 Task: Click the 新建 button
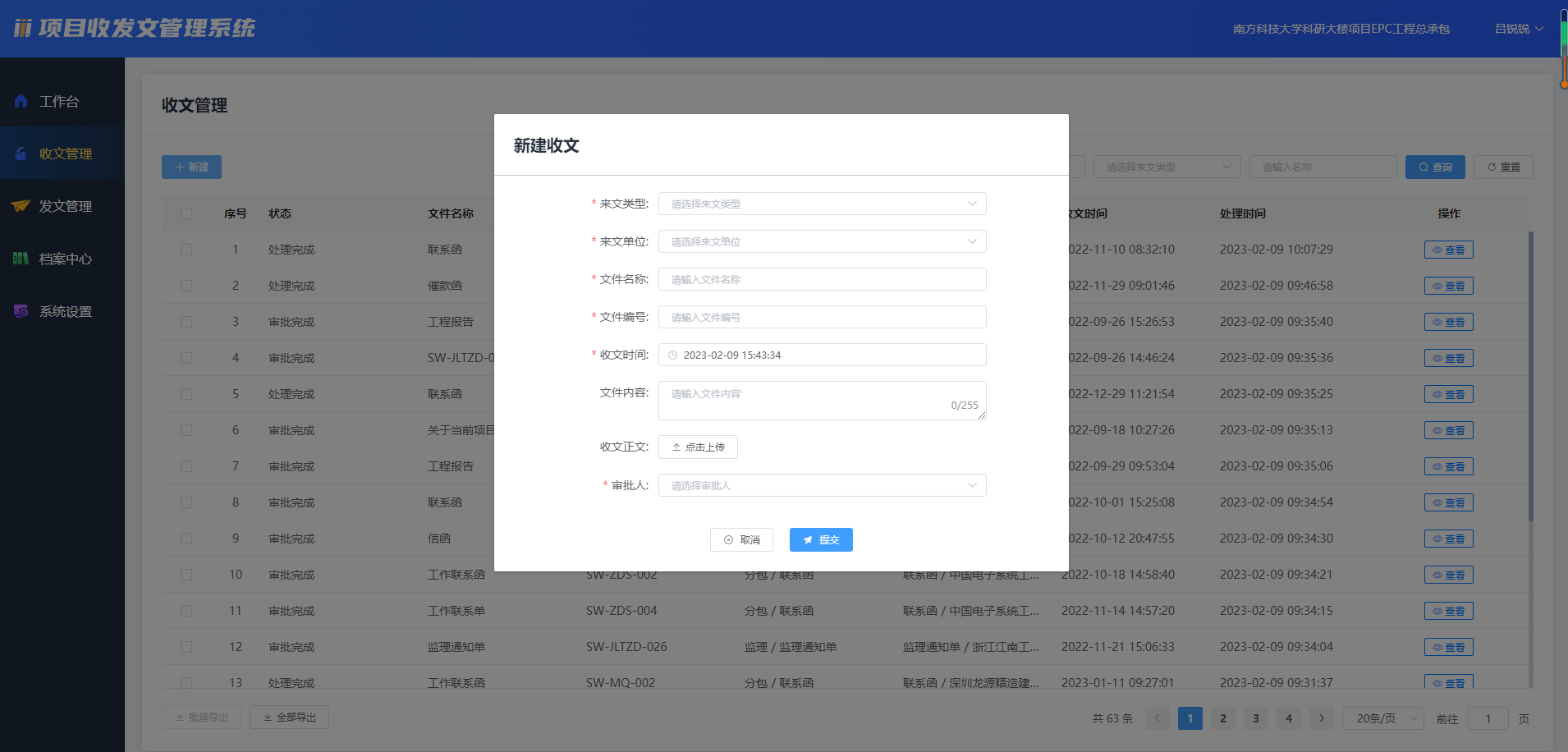coord(191,167)
